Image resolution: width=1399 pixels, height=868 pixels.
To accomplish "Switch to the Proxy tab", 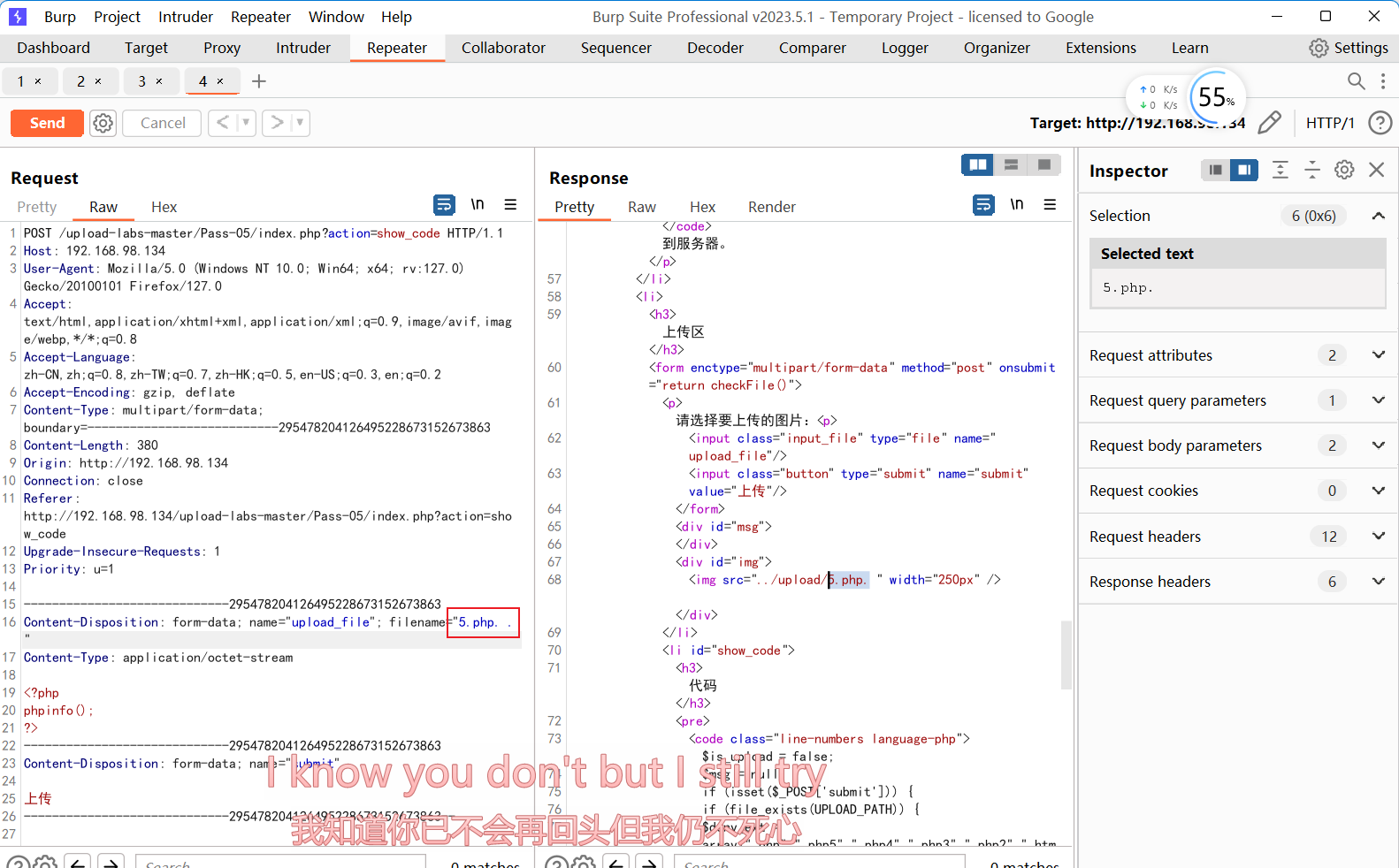I will point(222,48).
